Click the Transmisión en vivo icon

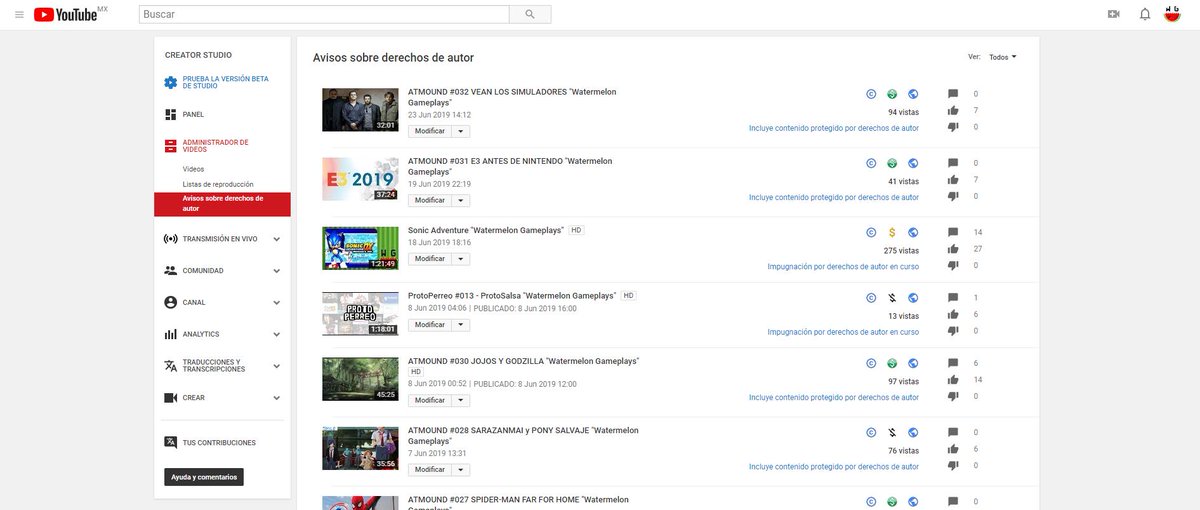171,239
